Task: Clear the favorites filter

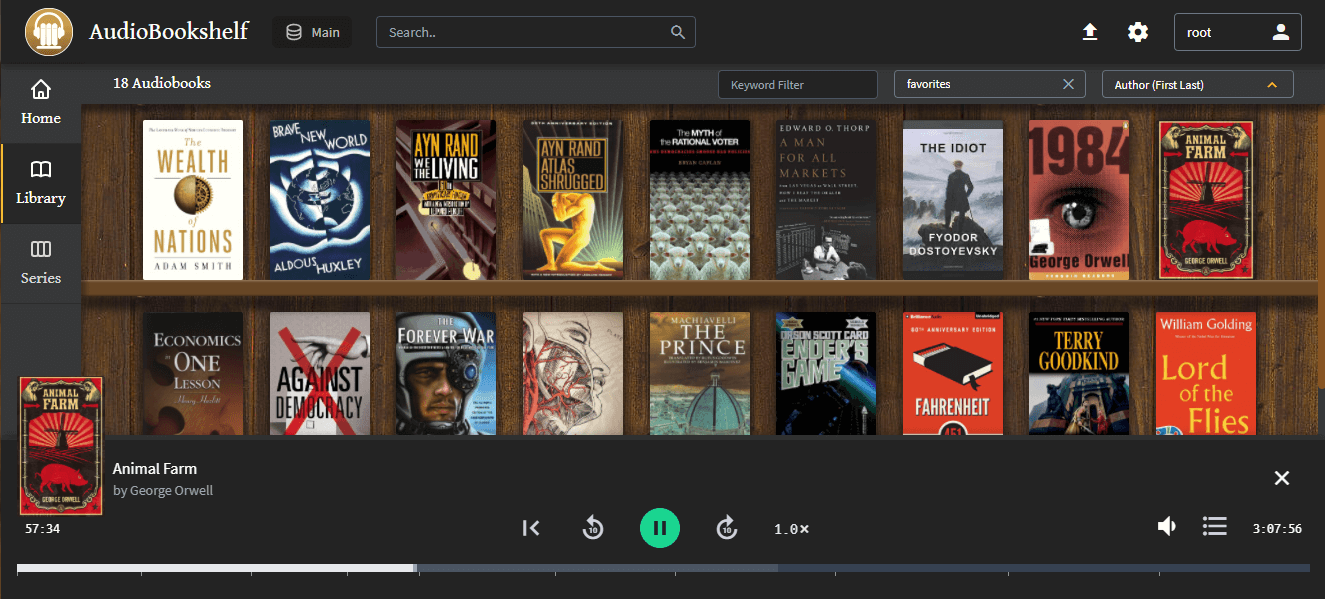Action: coord(1068,85)
